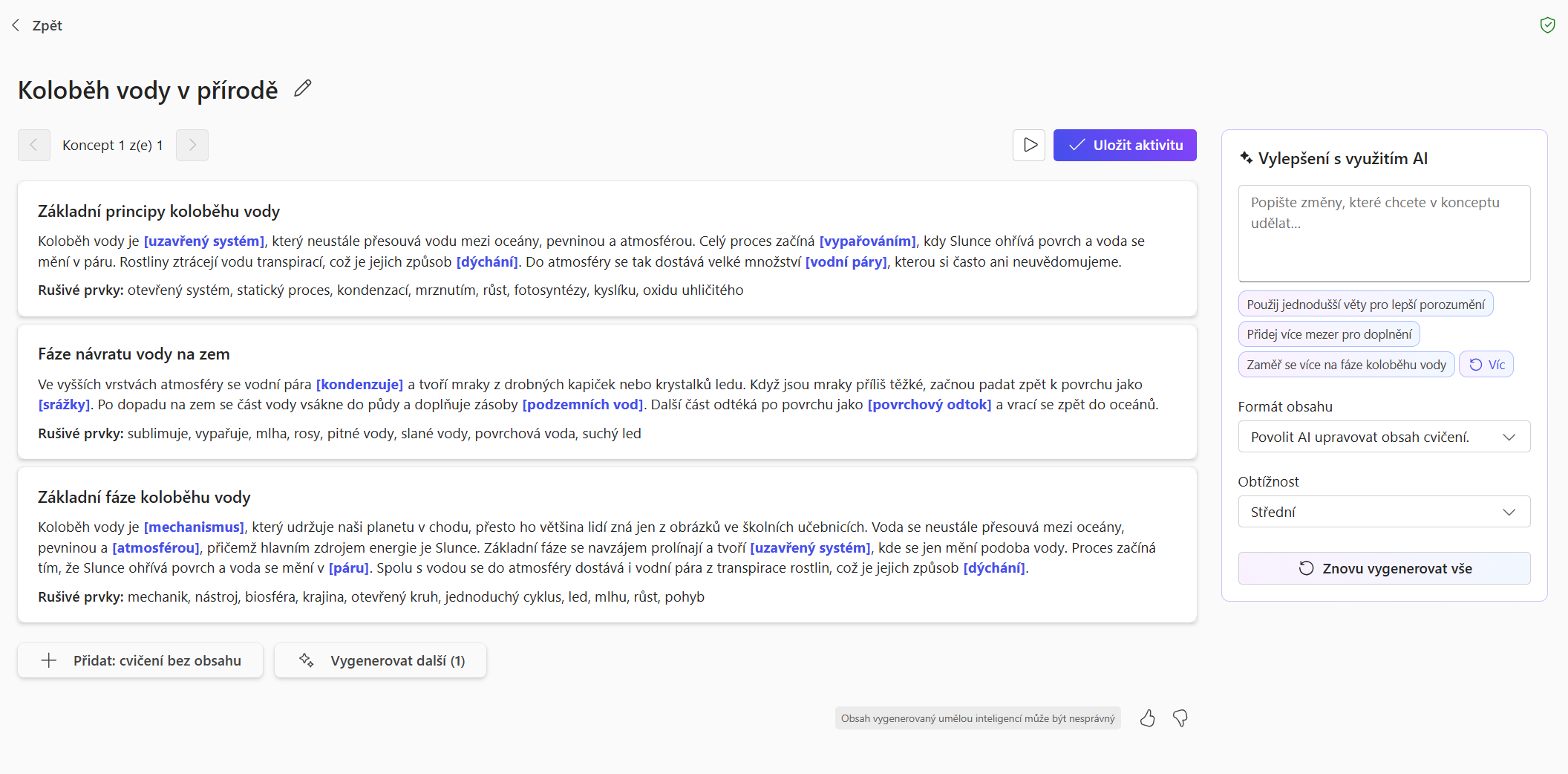Click Znovu vygenerovat vše button

pyautogui.click(x=1384, y=568)
